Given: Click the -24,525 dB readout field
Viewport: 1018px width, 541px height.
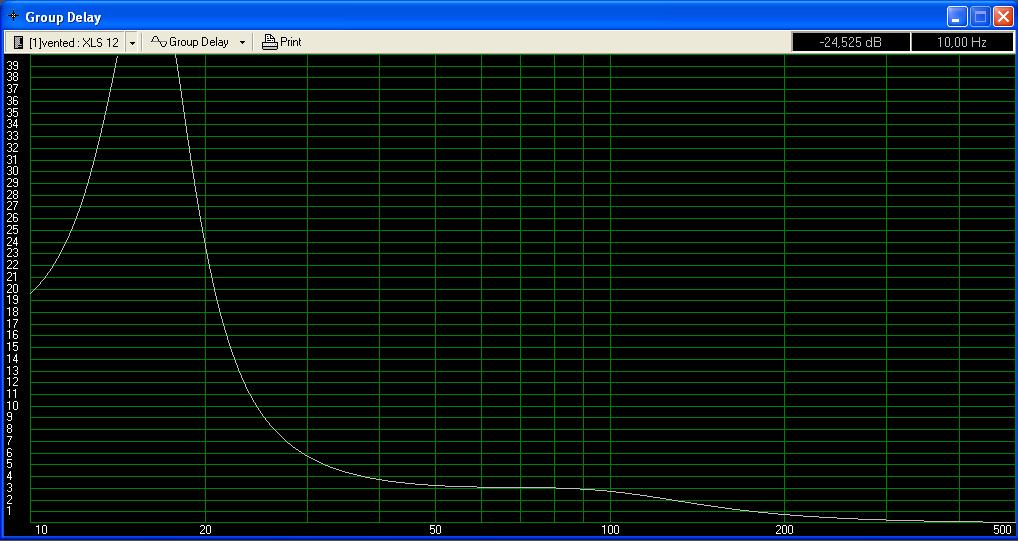Looking at the screenshot, I should pyautogui.click(x=851, y=42).
